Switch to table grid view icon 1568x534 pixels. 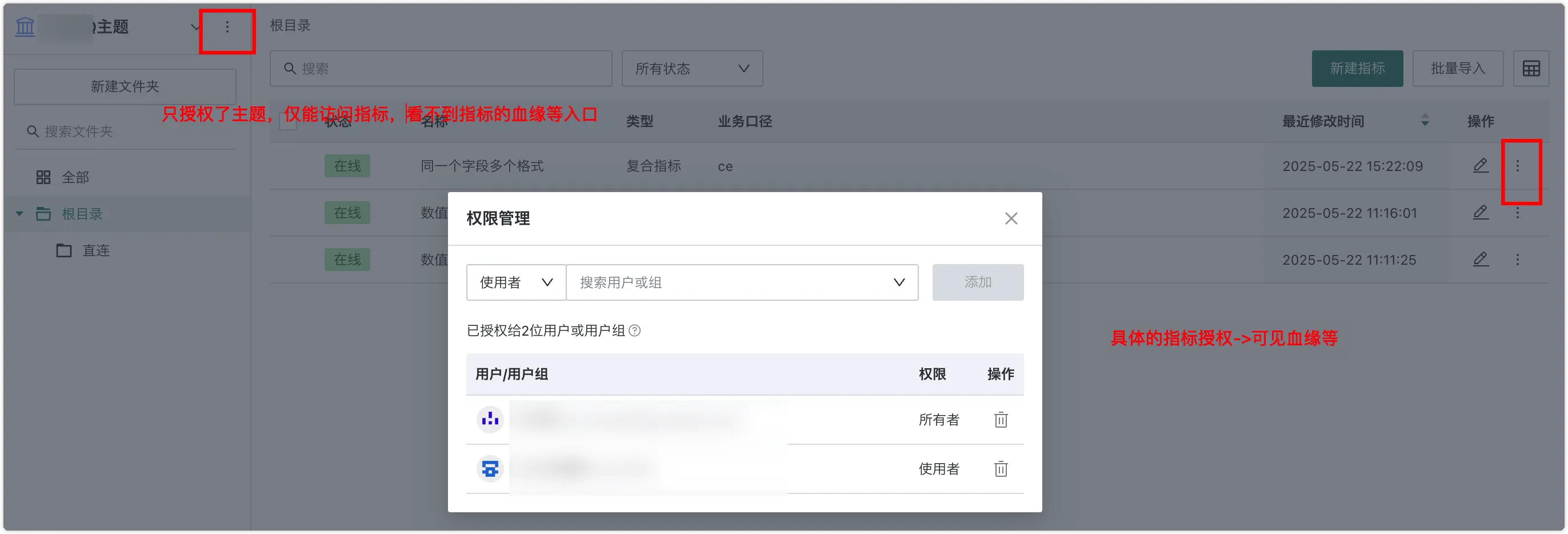tap(1531, 69)
